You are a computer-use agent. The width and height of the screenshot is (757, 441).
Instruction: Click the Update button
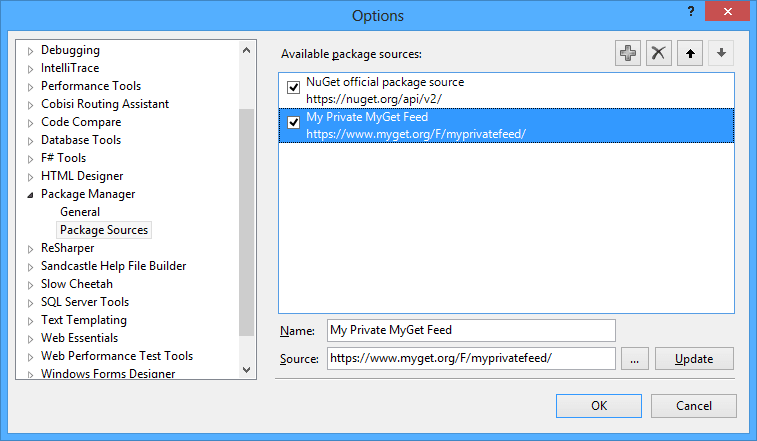(693, 358)
